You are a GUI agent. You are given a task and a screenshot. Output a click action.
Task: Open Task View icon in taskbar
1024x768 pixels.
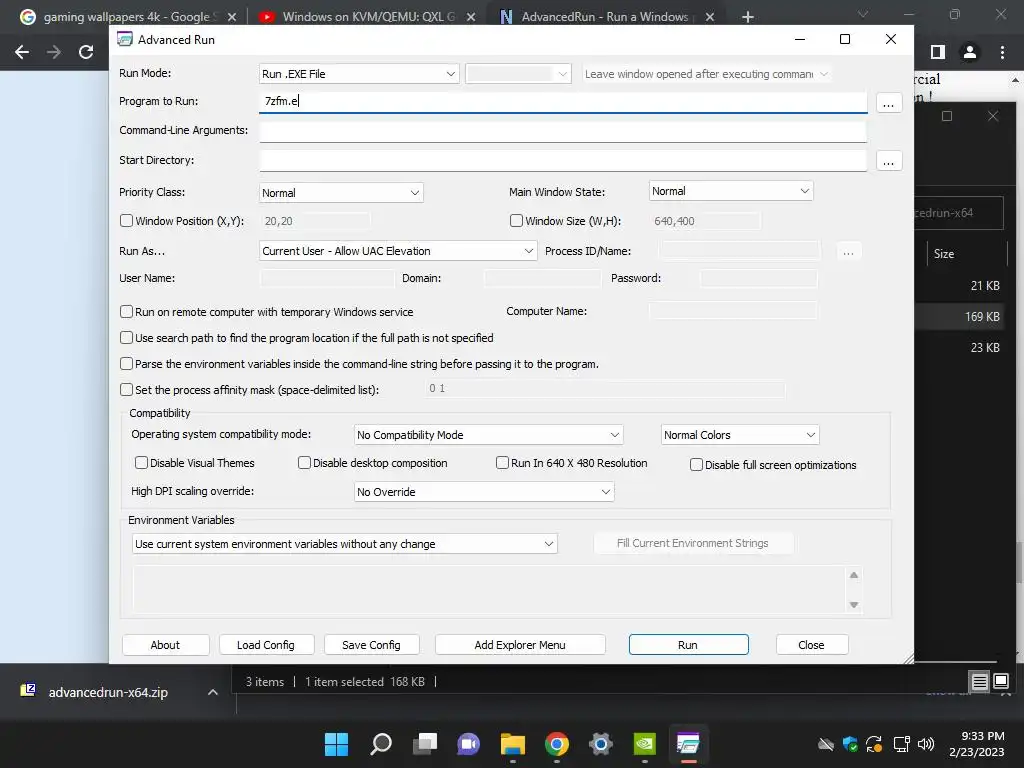[x=425, y=744]
